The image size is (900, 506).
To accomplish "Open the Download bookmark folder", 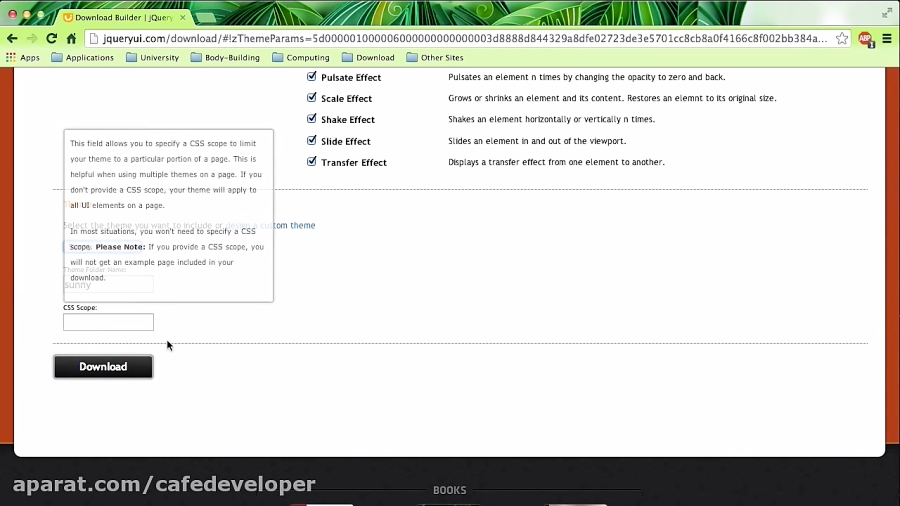I will click(368, 57).
